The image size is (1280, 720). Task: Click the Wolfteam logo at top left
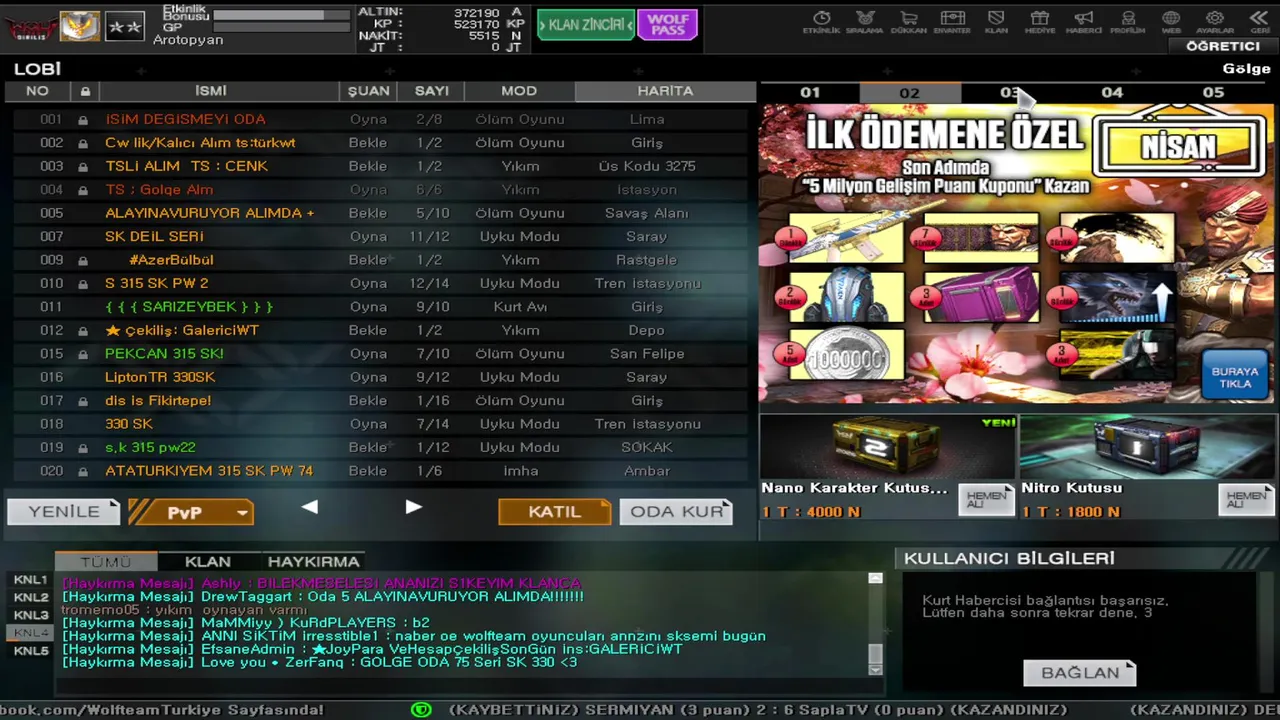click(x=30, y=29)
